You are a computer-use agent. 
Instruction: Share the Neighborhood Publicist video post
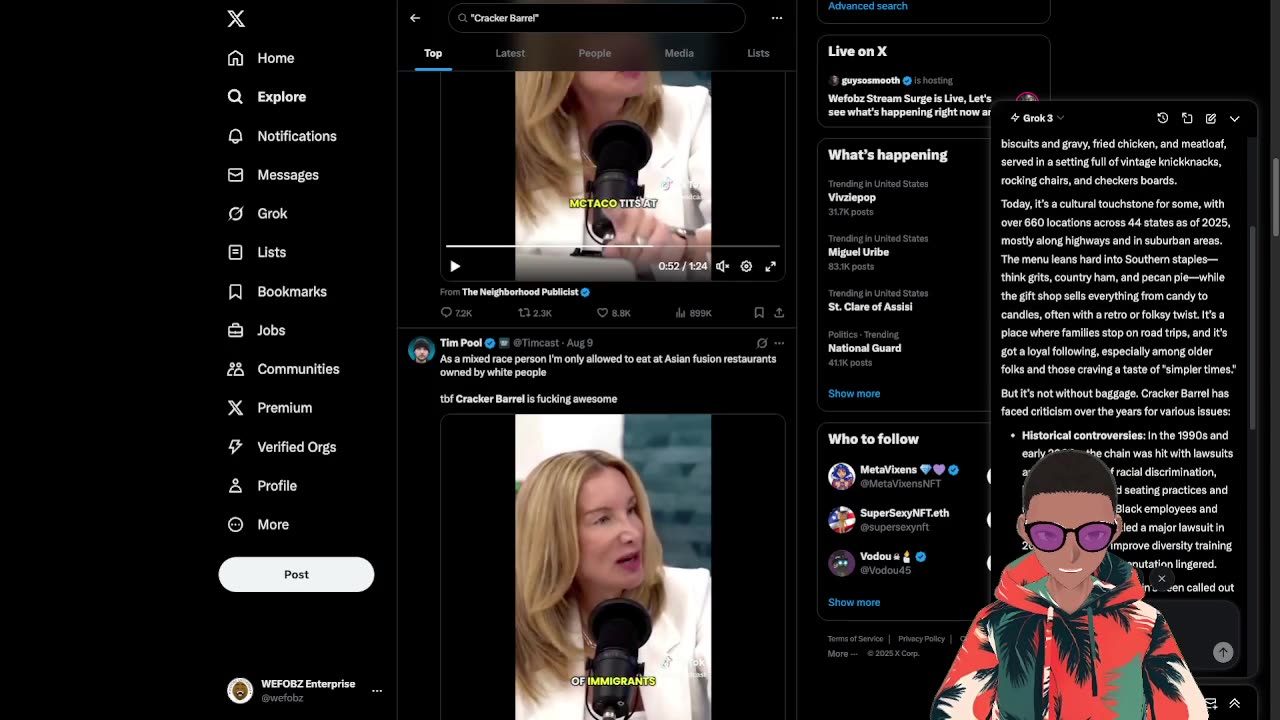[779, 313]
